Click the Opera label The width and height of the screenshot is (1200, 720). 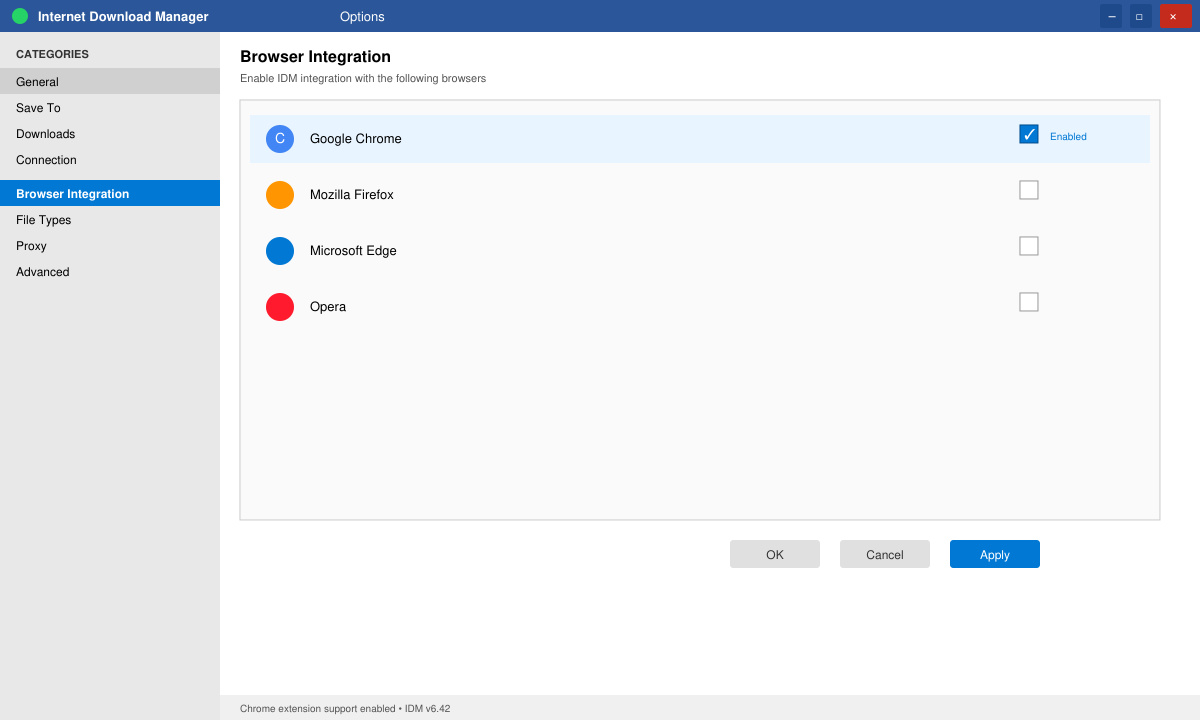(328, 307)
